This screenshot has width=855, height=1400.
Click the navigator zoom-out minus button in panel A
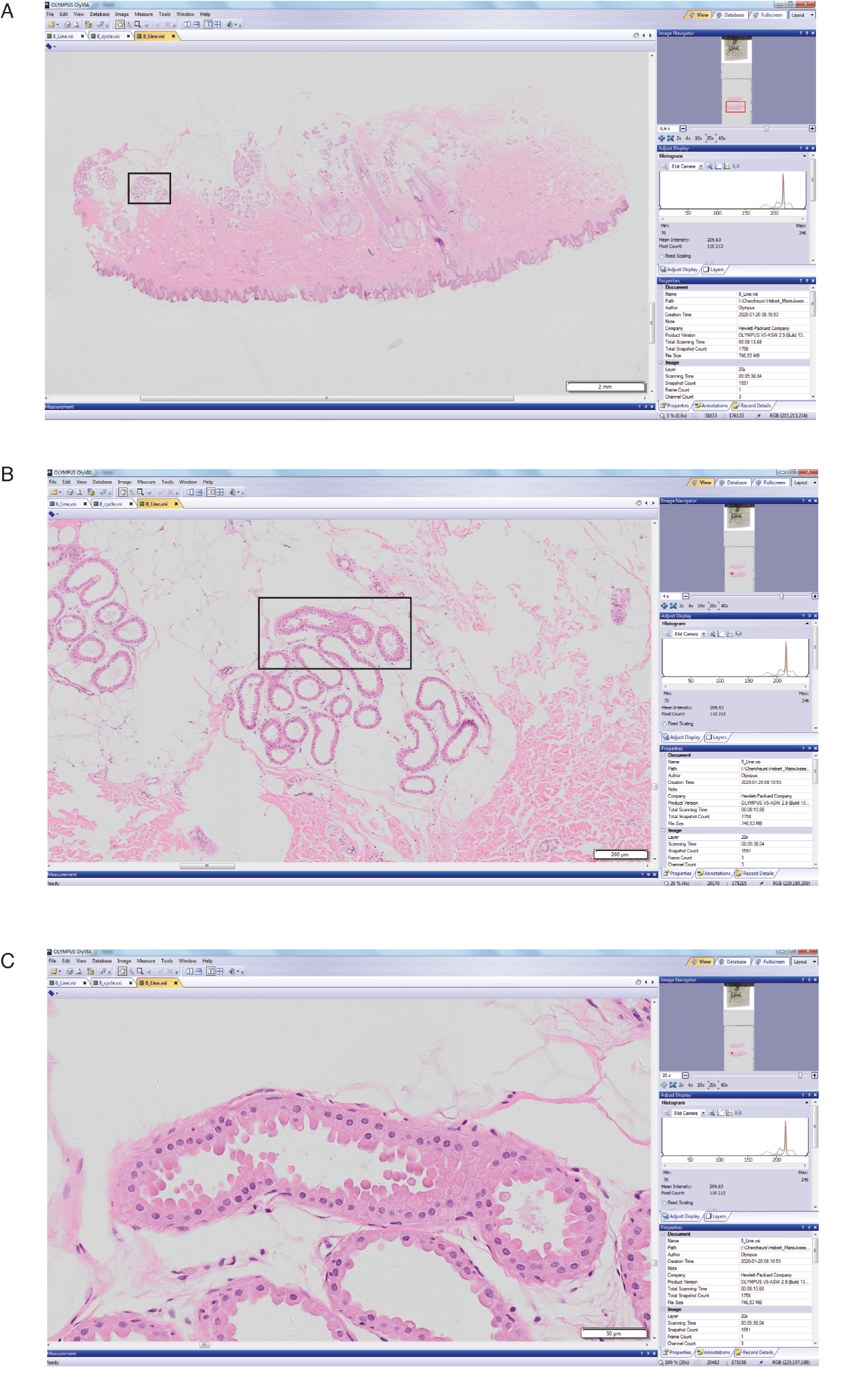tap(683, 128)
